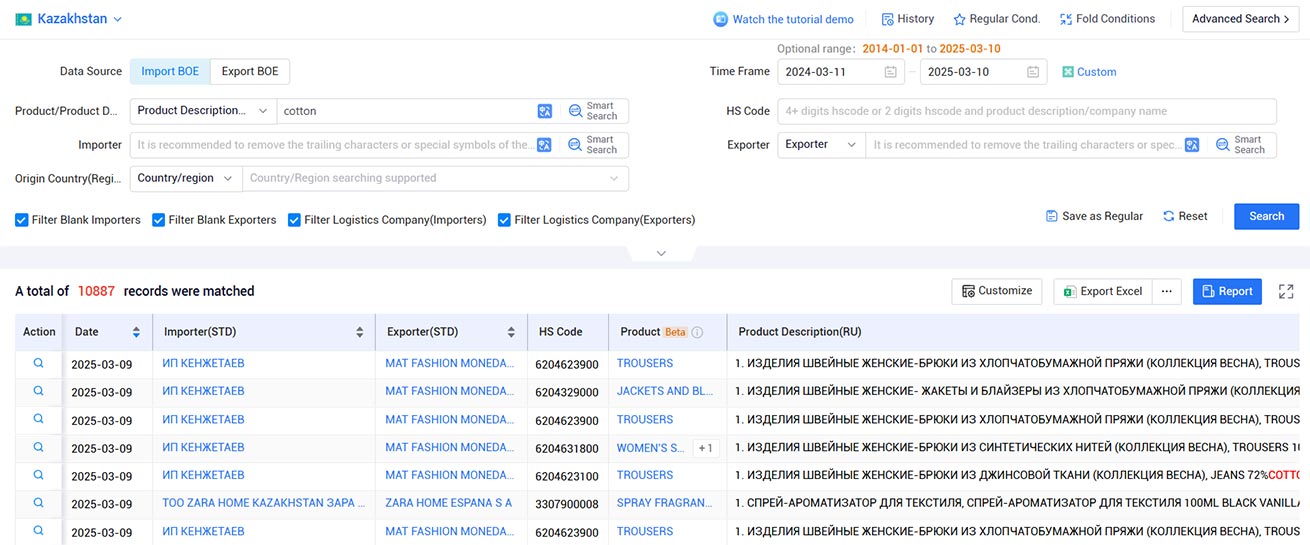Select Export BOE data source
Image resolution: width=1310 pixels, height=545 pixels.
pyautogui.click(x=250, y=71)
